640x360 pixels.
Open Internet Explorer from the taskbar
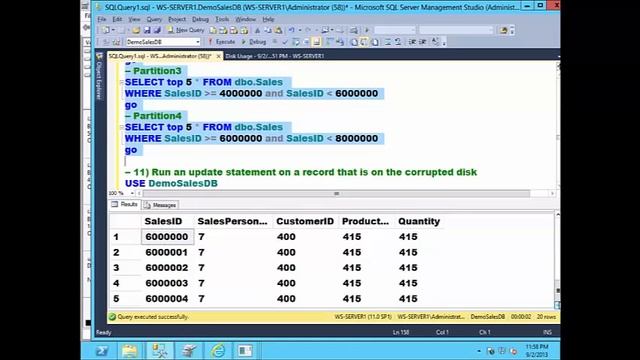218,351
